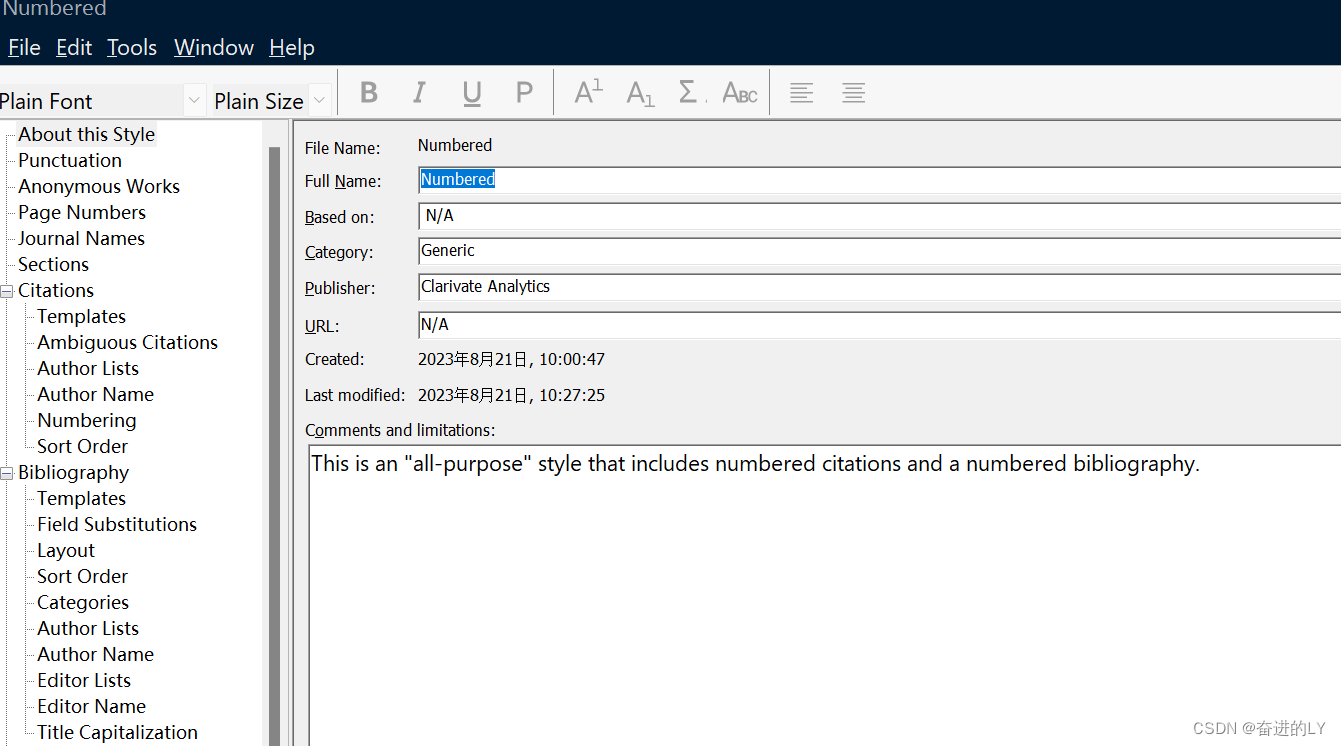Toggle Bold formatting in toolbar
This screenshot has height=746, width=1341.
pos(368,93)
